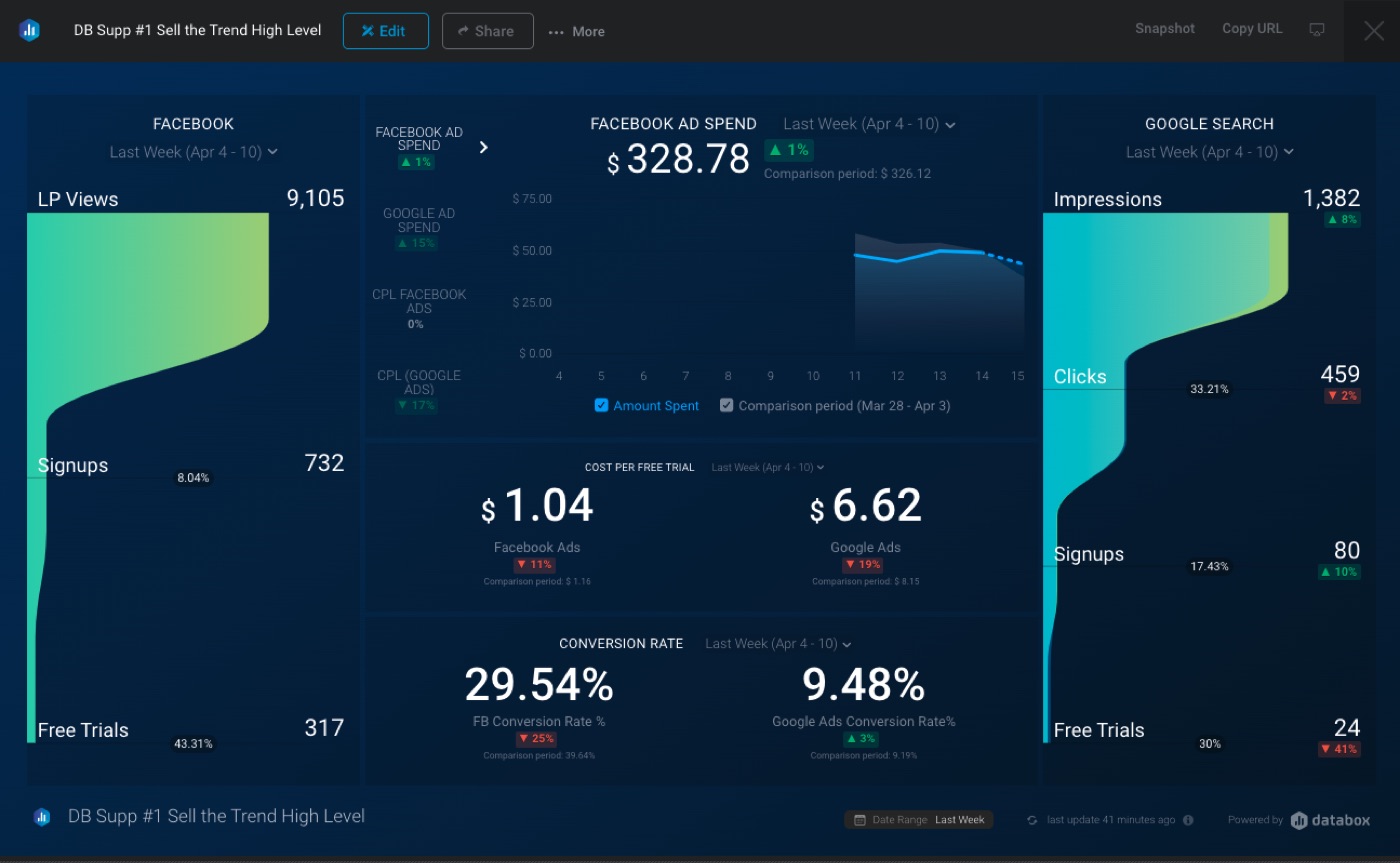Click the Google 'Impressions' value 1,382
This screenshot has width=1400, height=863.
(1331, 198)
